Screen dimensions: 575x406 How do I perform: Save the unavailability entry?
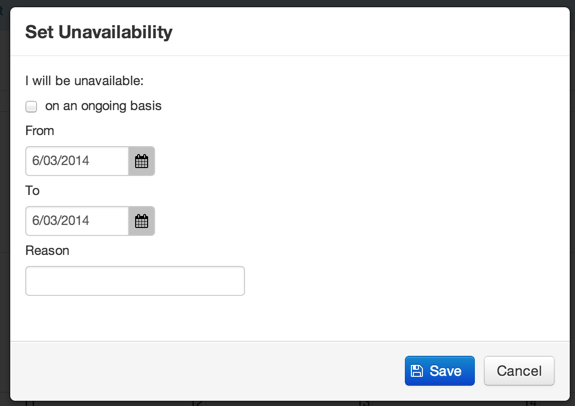pos(440,371)
